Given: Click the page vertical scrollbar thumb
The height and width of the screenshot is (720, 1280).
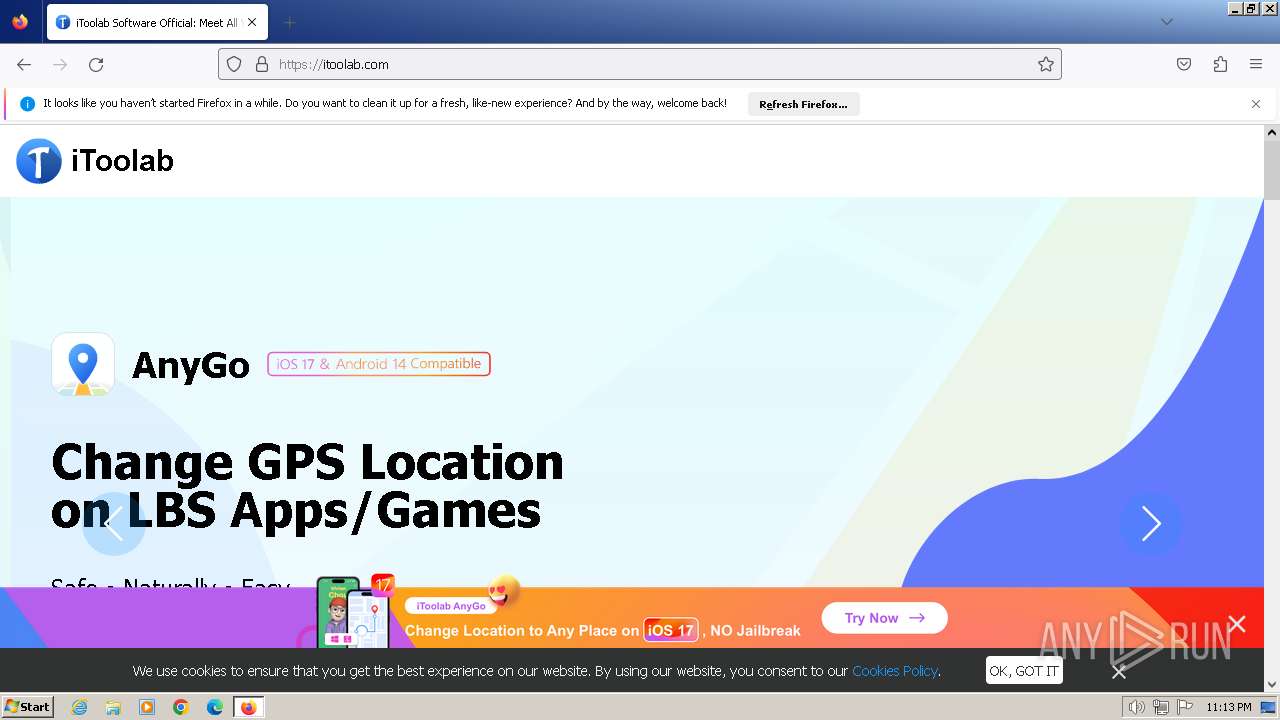Looking at the screenshot, I should [1272, 170].
